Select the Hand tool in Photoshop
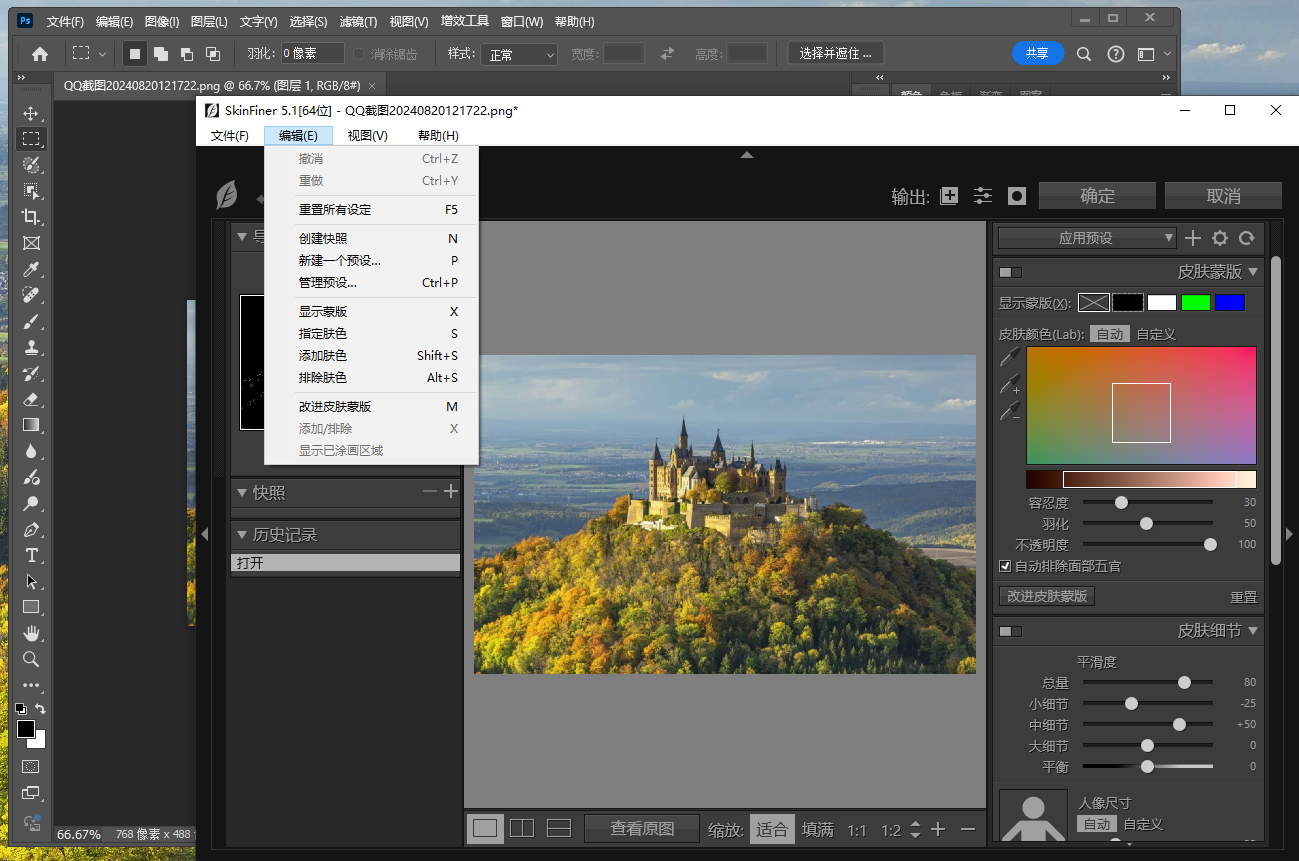1299x861 pixels. [x=31, y=633]
